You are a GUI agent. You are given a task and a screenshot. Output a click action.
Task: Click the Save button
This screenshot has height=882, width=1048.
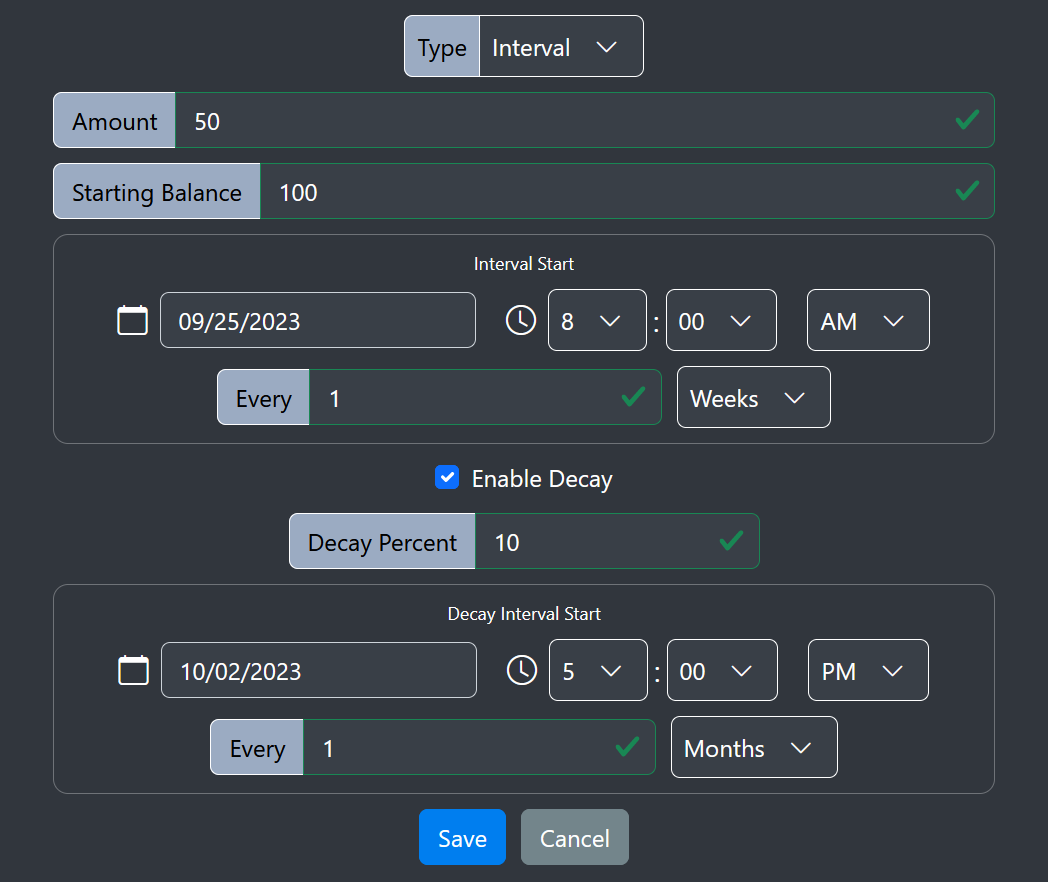(x=463, y=837)
